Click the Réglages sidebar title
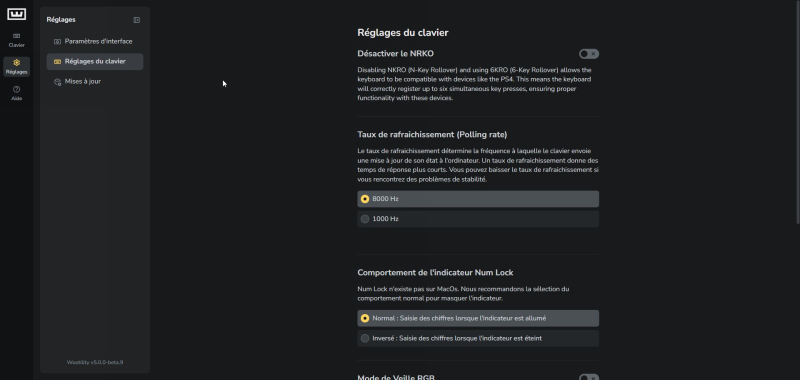The width and height of the screenshot is (800, 380). pyautogui.click(x=61, y=20)
